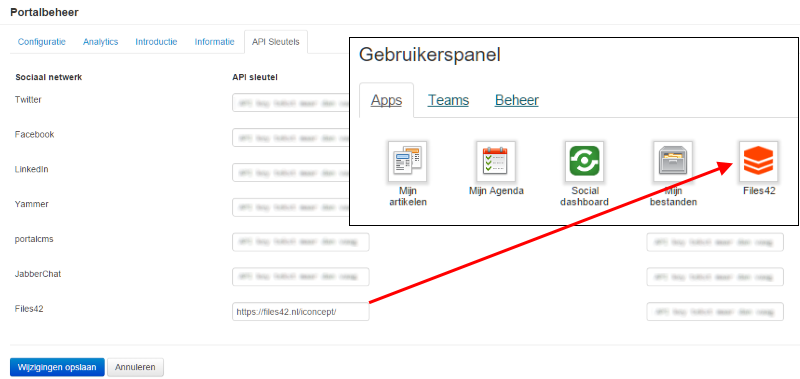Open the Informatie tab
This screenshot has height=379, width=800.
(214, 42)
